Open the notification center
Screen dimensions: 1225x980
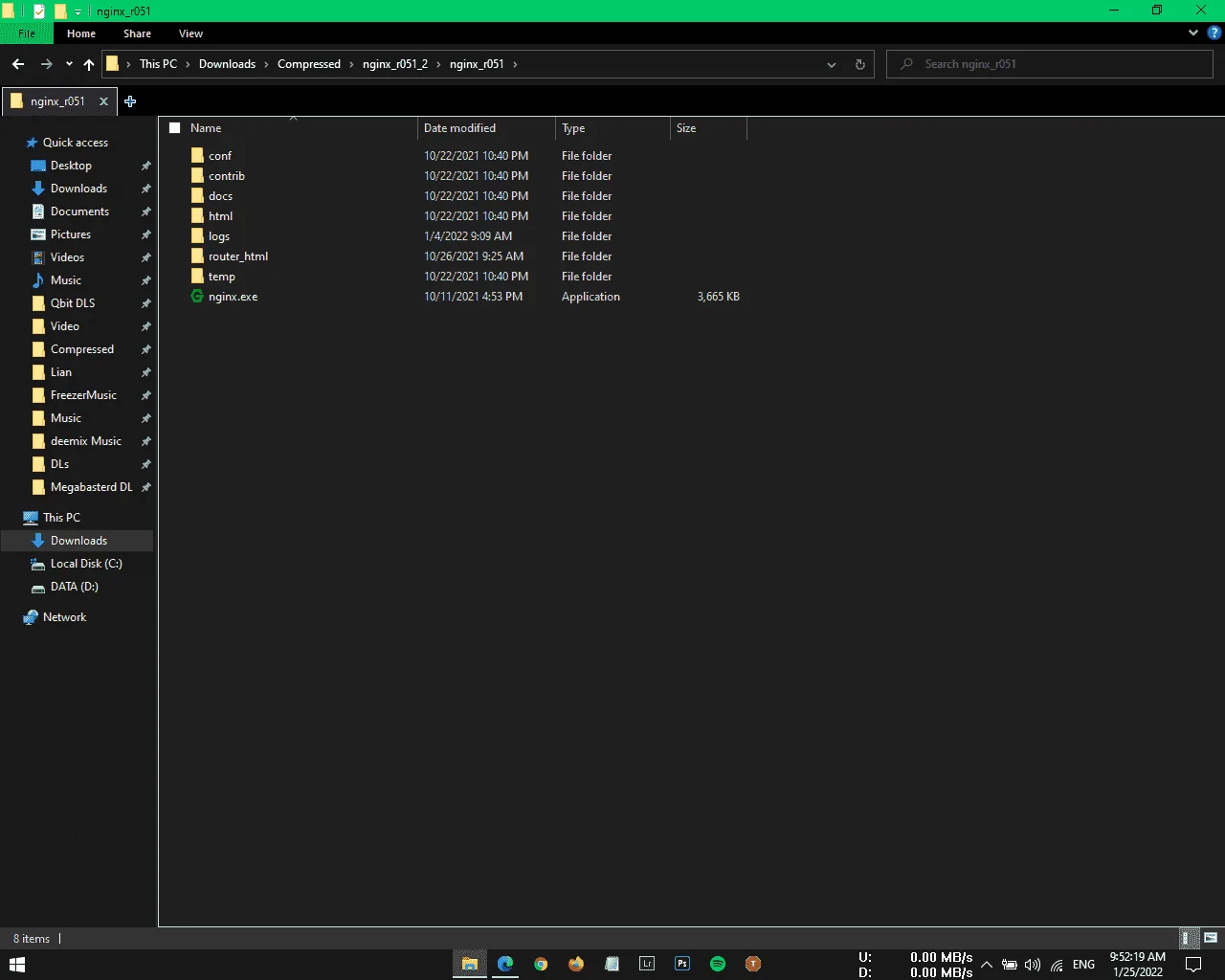pos(1193,964)
